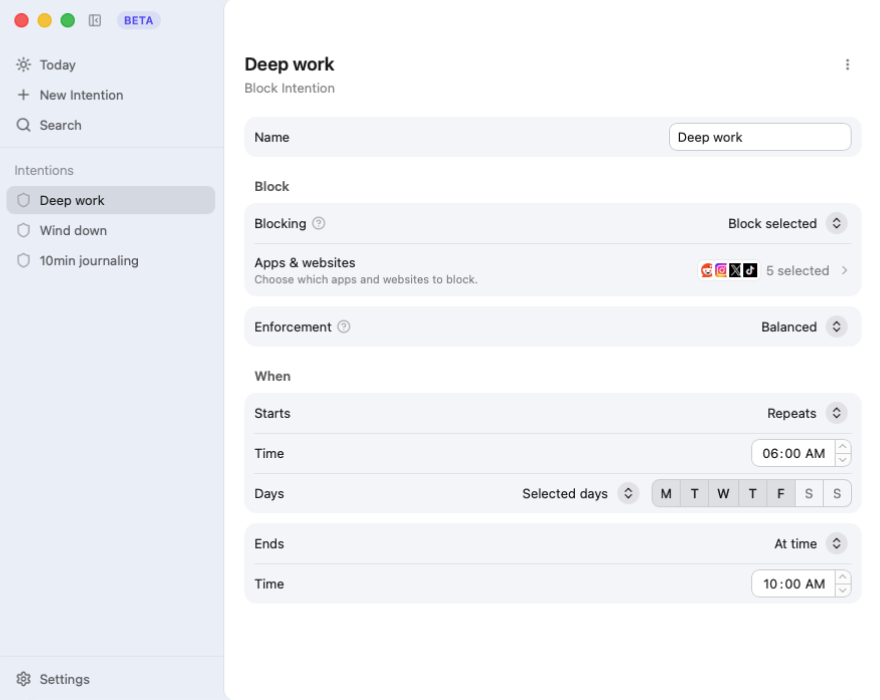Click the Block Intention subtitle
The height and width of the screenshot is (700, 880).
click(x=290, y=89)
